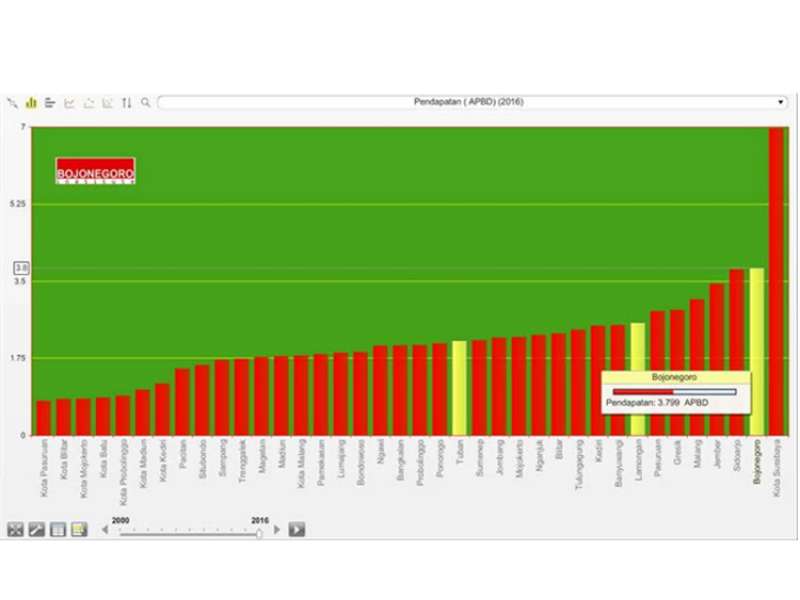Click the yellow Bojonegoro bar
The image size is (800, 600).
click(x=757, y=352)
